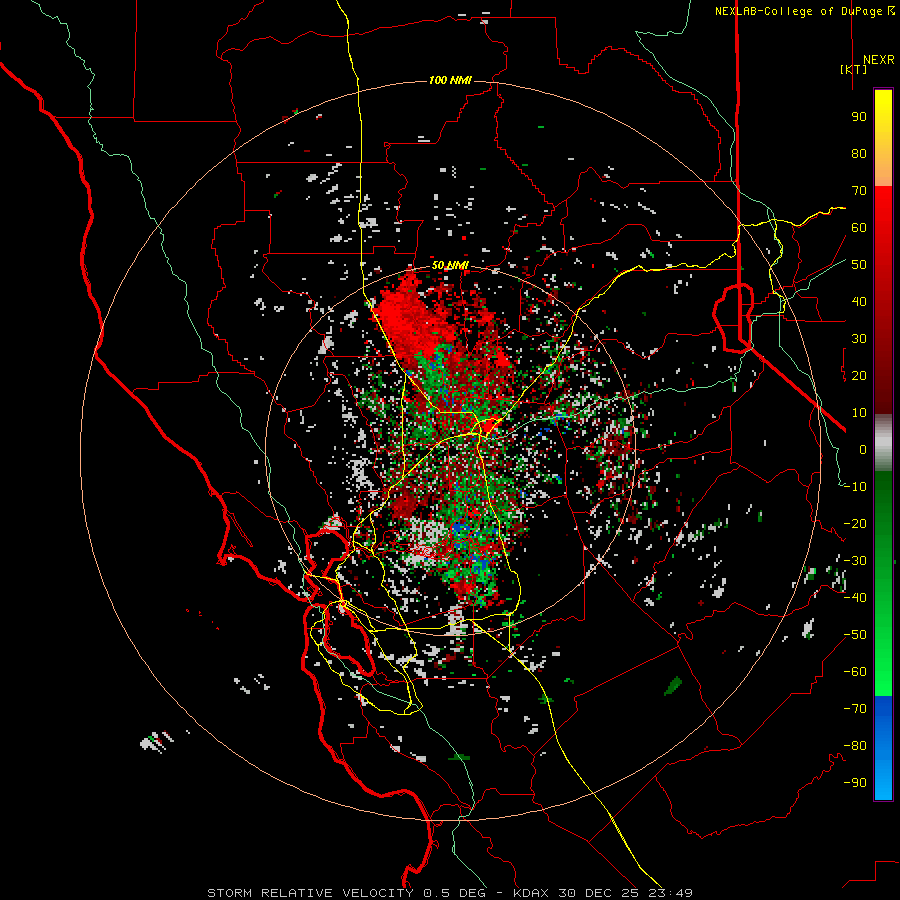Image resolution: width=900 pixels, height=900 pixels.
Task: Select the -20 value on velocity scale
Action: click(855, 524)
